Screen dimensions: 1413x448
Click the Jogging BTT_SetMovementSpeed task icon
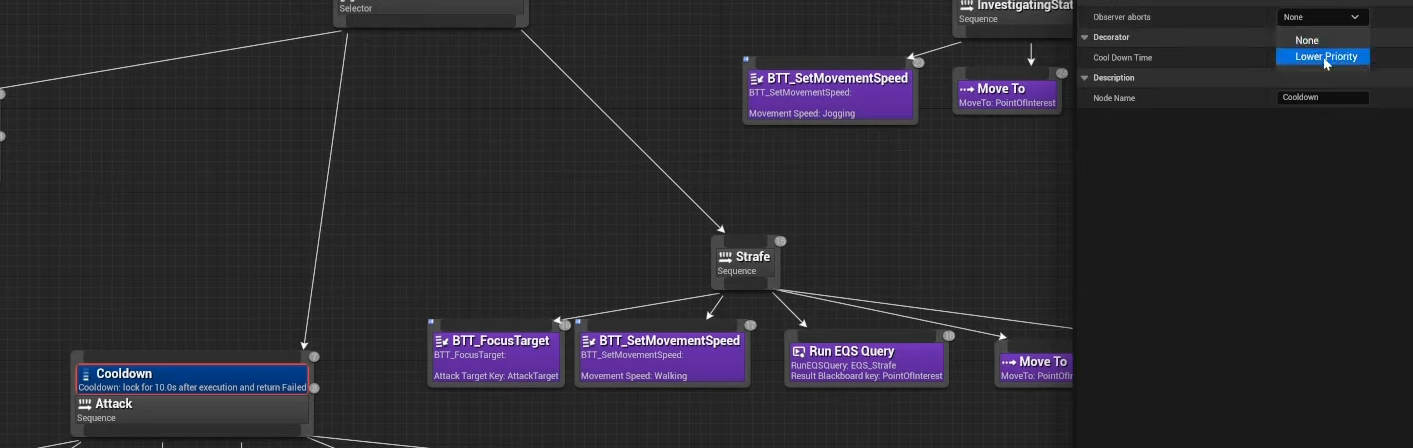756,79
